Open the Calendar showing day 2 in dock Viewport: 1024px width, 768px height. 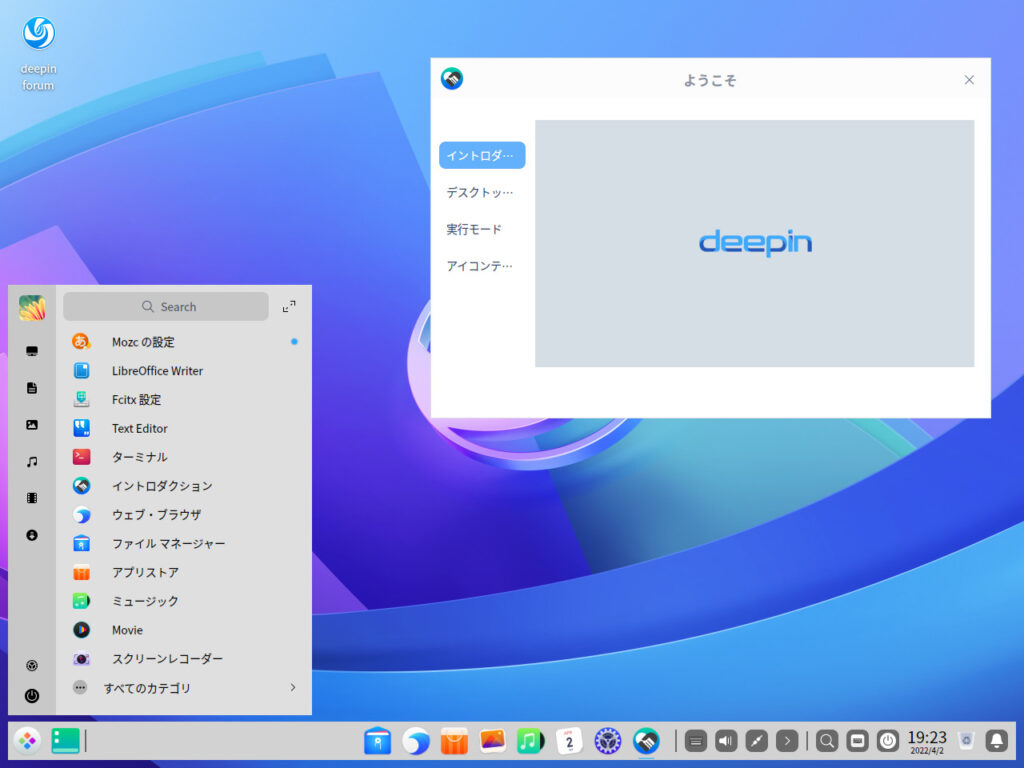pyautogui.click(x=568, y=741)
